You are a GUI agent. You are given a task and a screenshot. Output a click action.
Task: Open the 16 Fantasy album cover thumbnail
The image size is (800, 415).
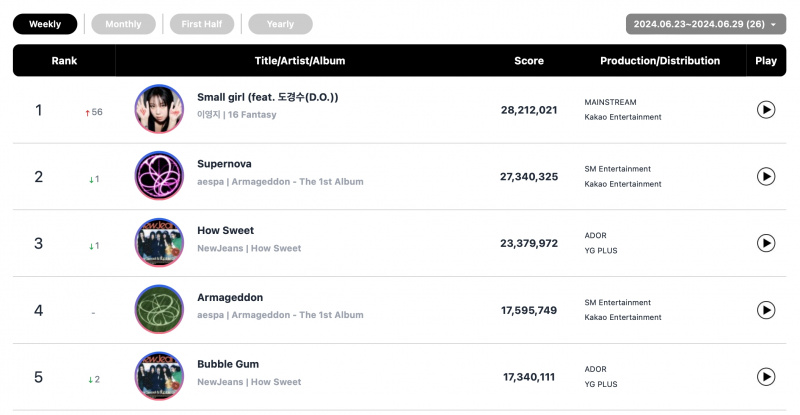pos(159,109)
